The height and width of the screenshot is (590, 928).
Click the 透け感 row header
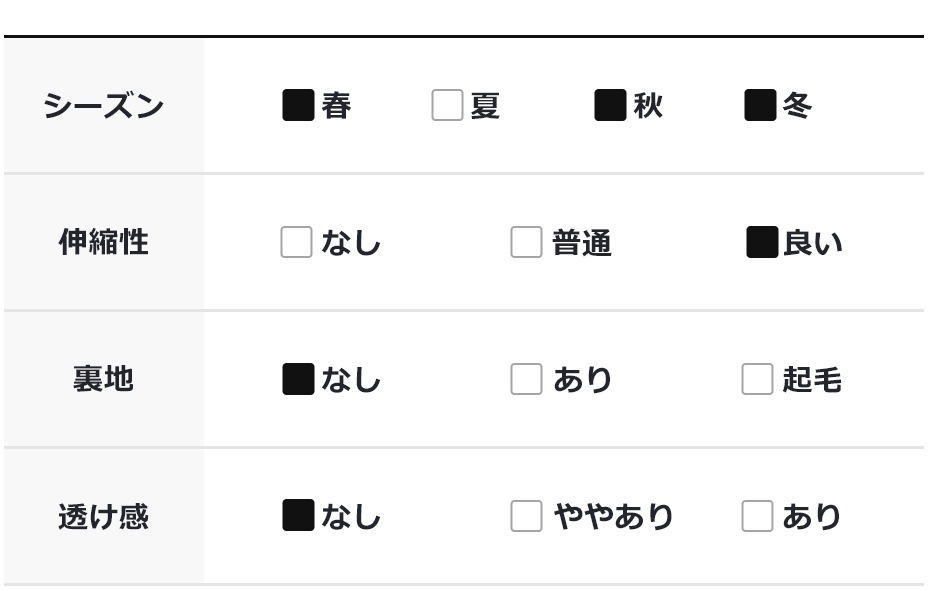[x=103, y=516]
